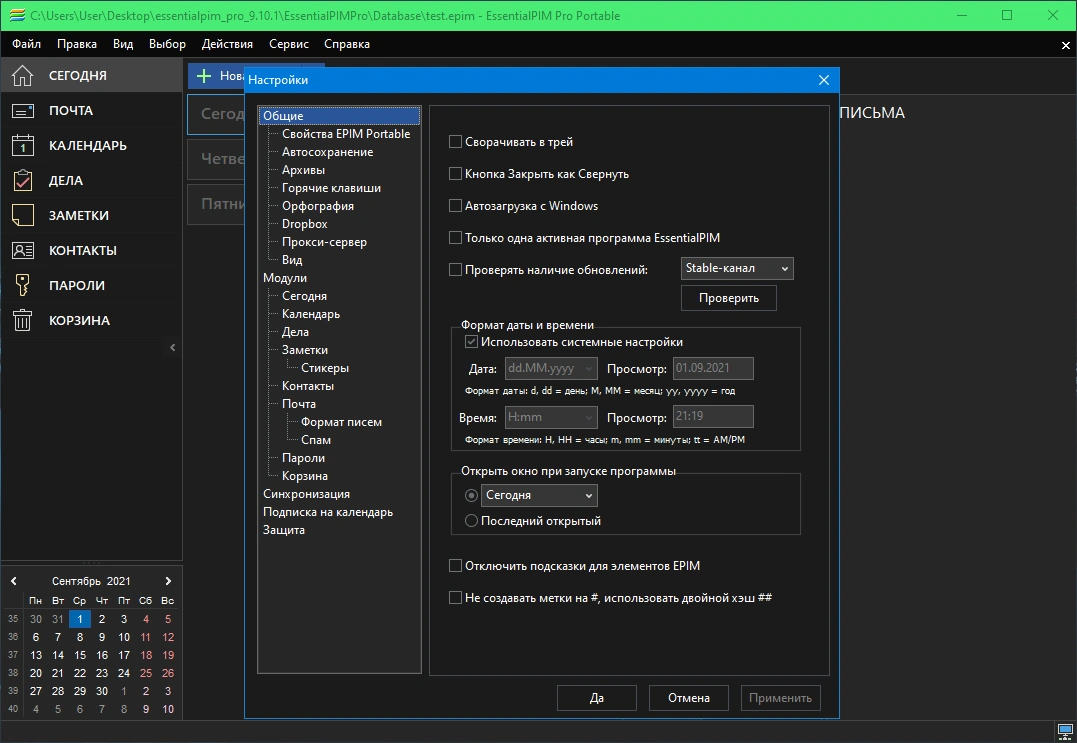Open the Заметки note icon

pyautogui.click(x=23, y=216)
